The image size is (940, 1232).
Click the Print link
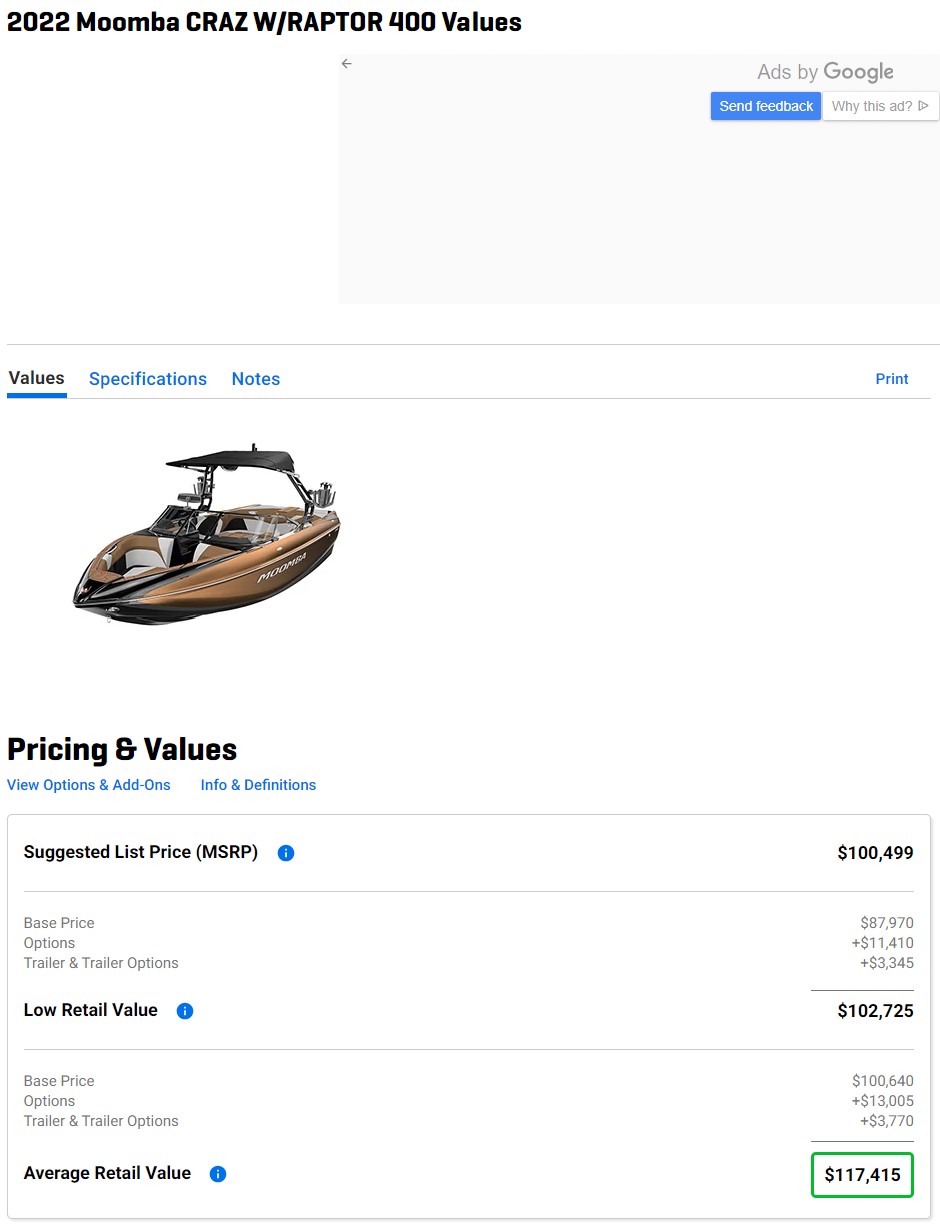[x=892, y=379]
